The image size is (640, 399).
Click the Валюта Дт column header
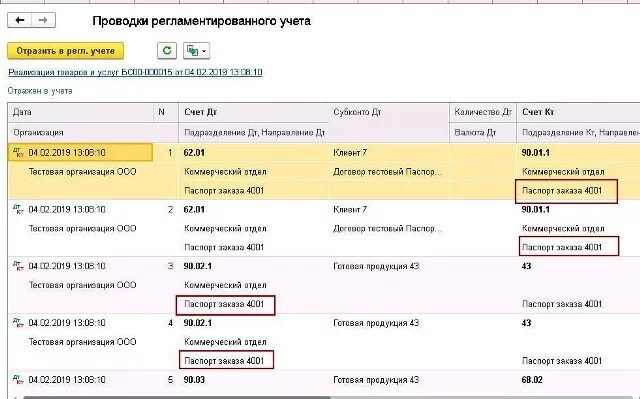pos(482,133)
